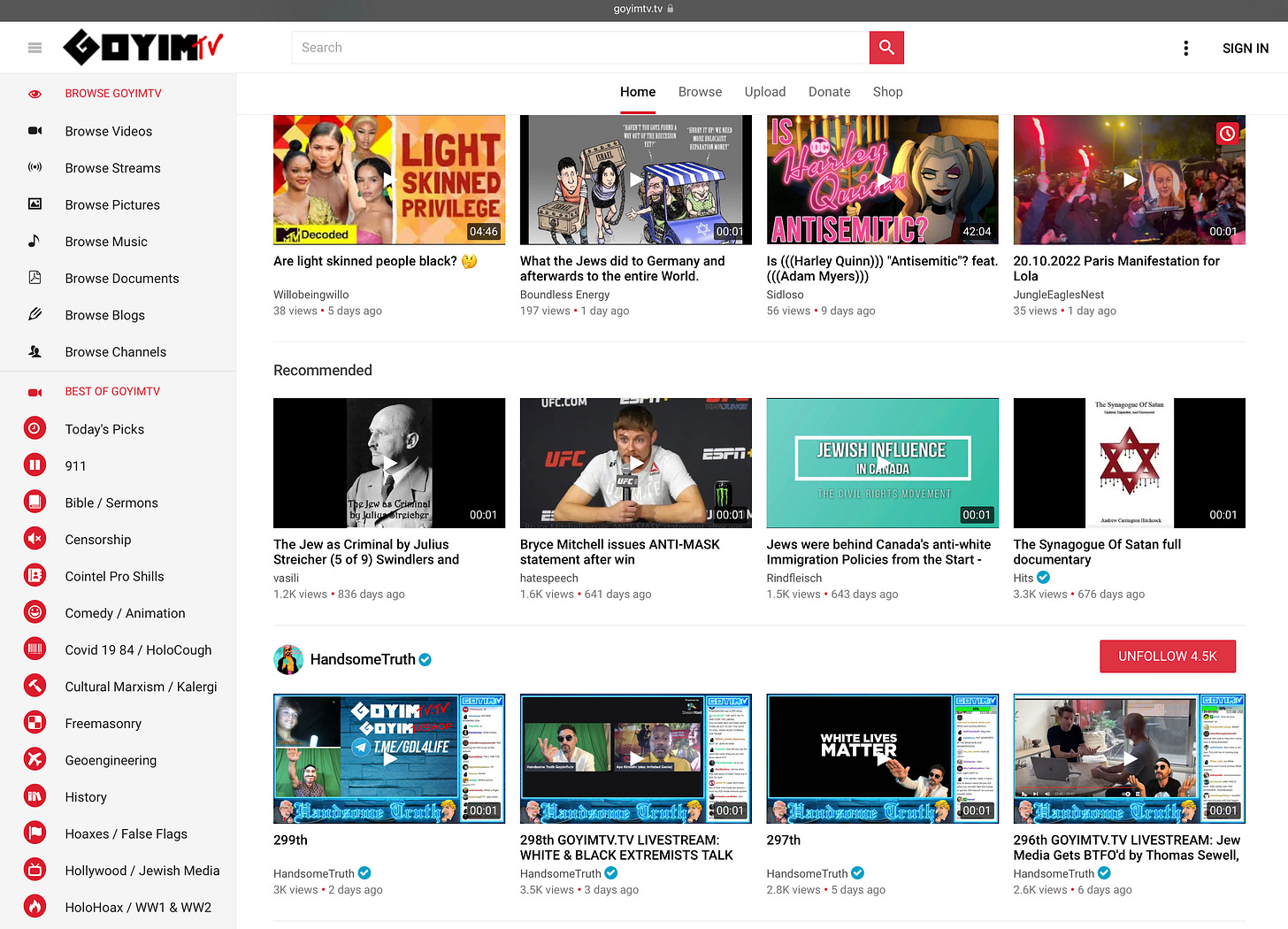Open the Willobeingwillo channel link
This screenshot has height=929, width=1288.
coord(310,295)
